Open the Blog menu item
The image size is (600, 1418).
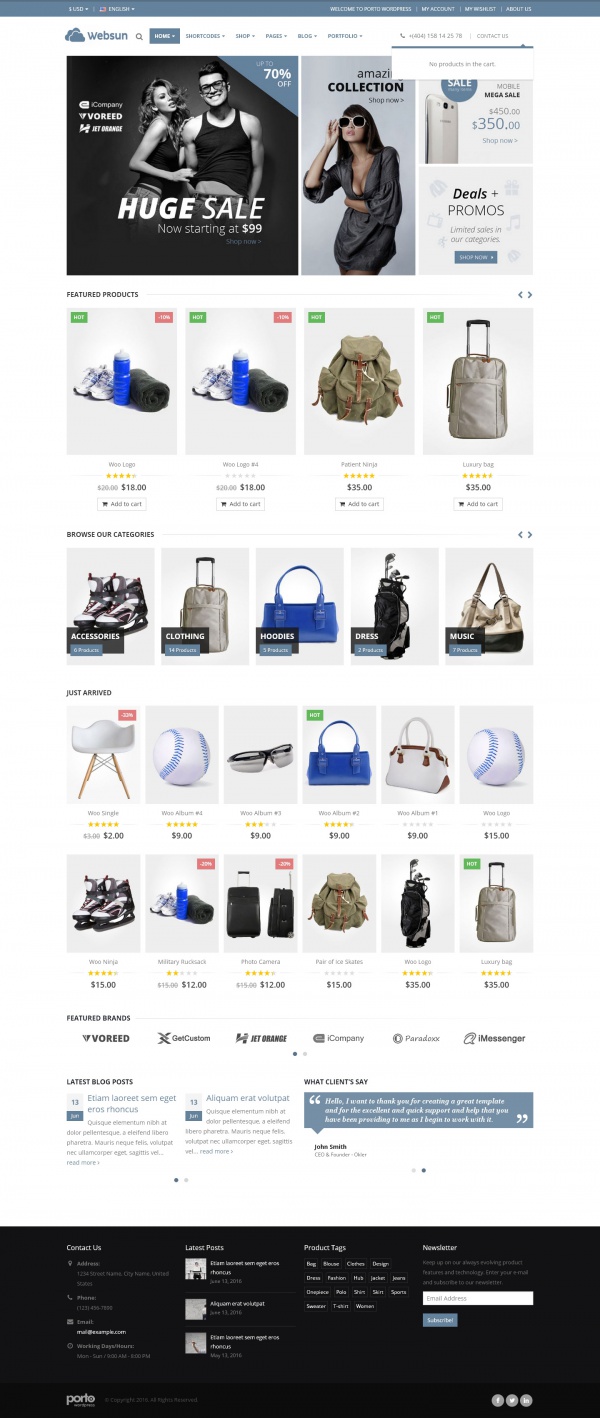(307, 36)
